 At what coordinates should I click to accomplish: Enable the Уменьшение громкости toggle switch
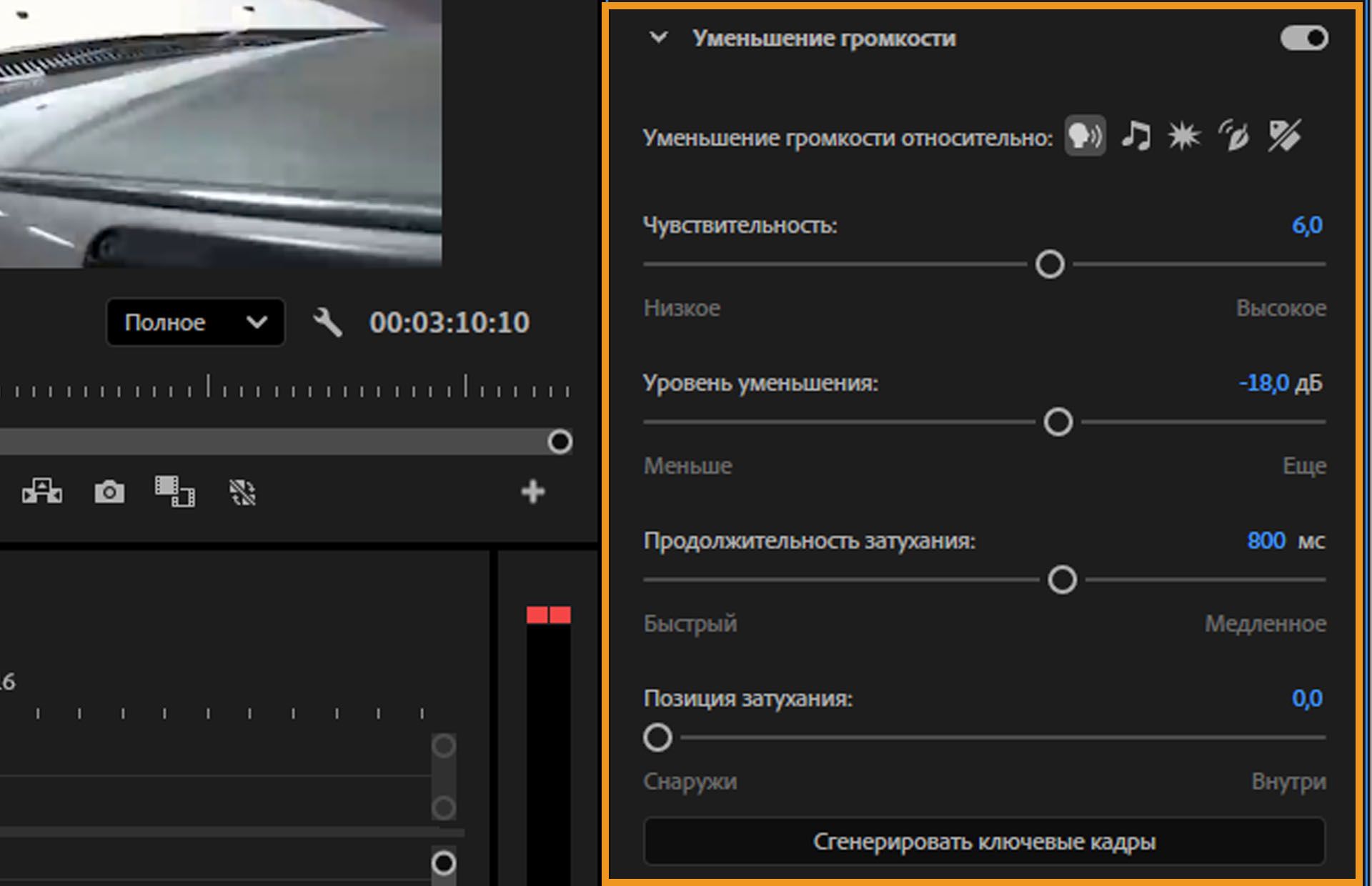pyautogui.click(x=1304, y=38)
